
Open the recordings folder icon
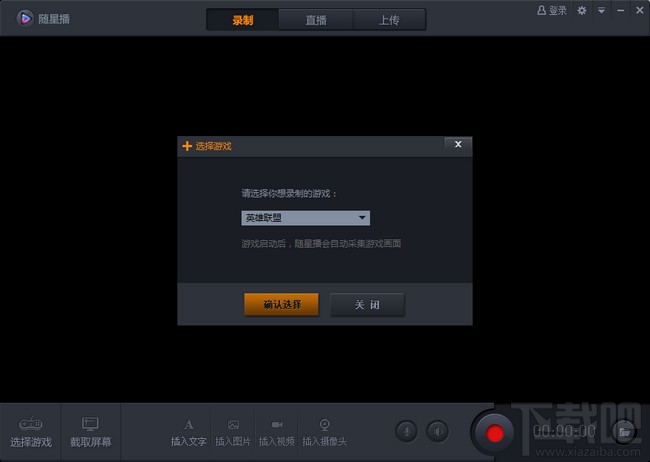pyautogui.click(x=624, y=432)
